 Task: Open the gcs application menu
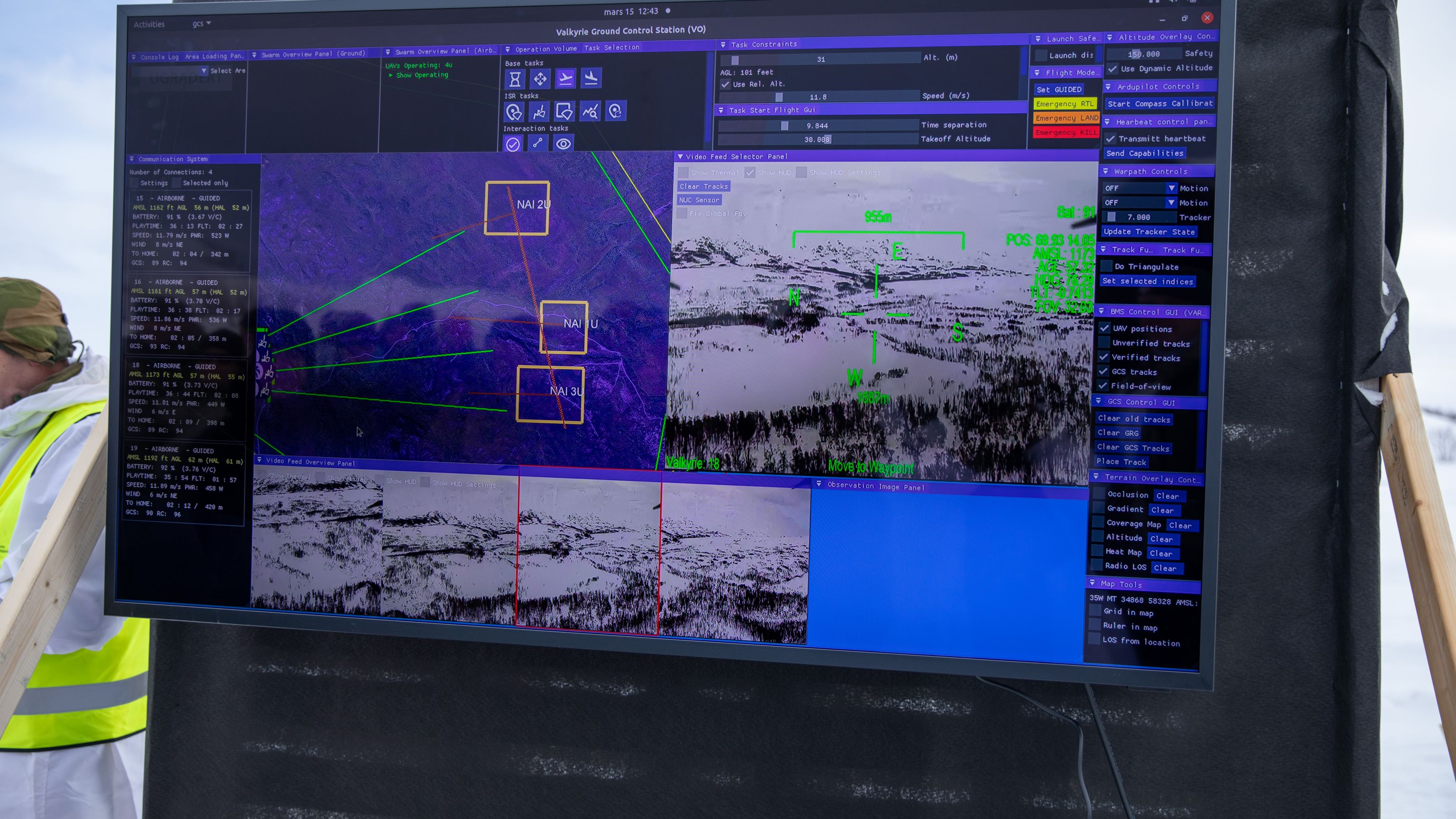click(201, 24)
